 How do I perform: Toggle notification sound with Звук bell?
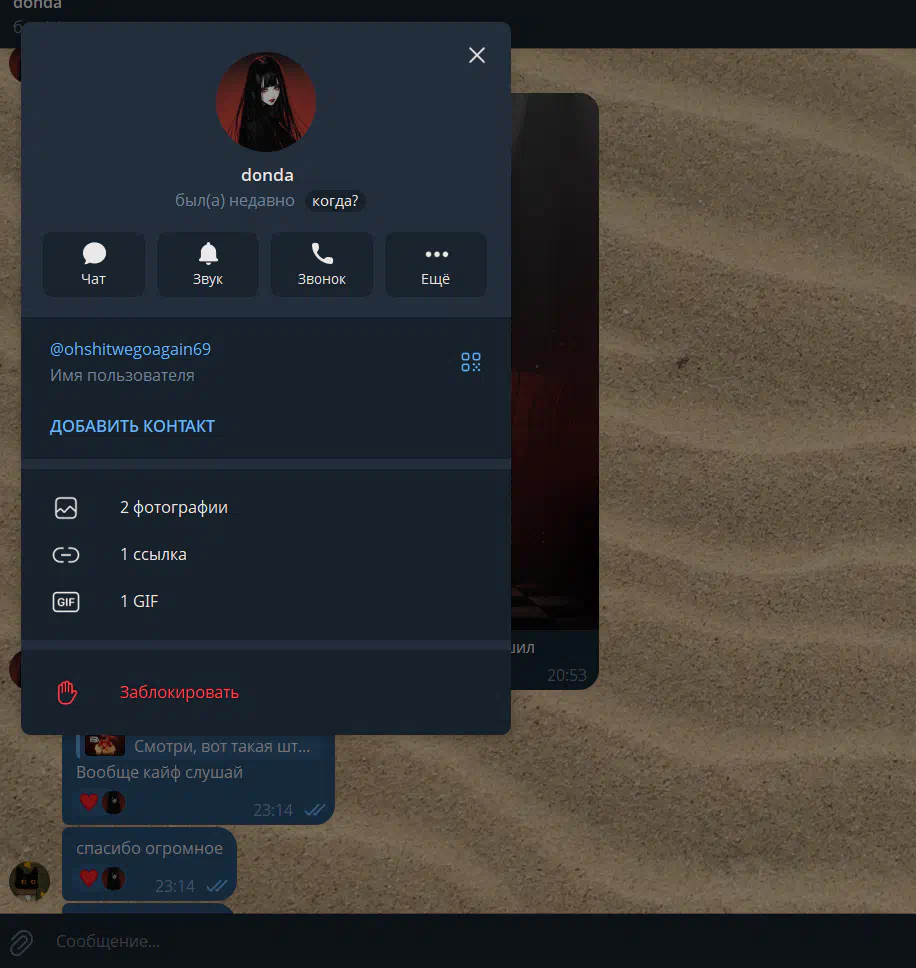[208, 265]
